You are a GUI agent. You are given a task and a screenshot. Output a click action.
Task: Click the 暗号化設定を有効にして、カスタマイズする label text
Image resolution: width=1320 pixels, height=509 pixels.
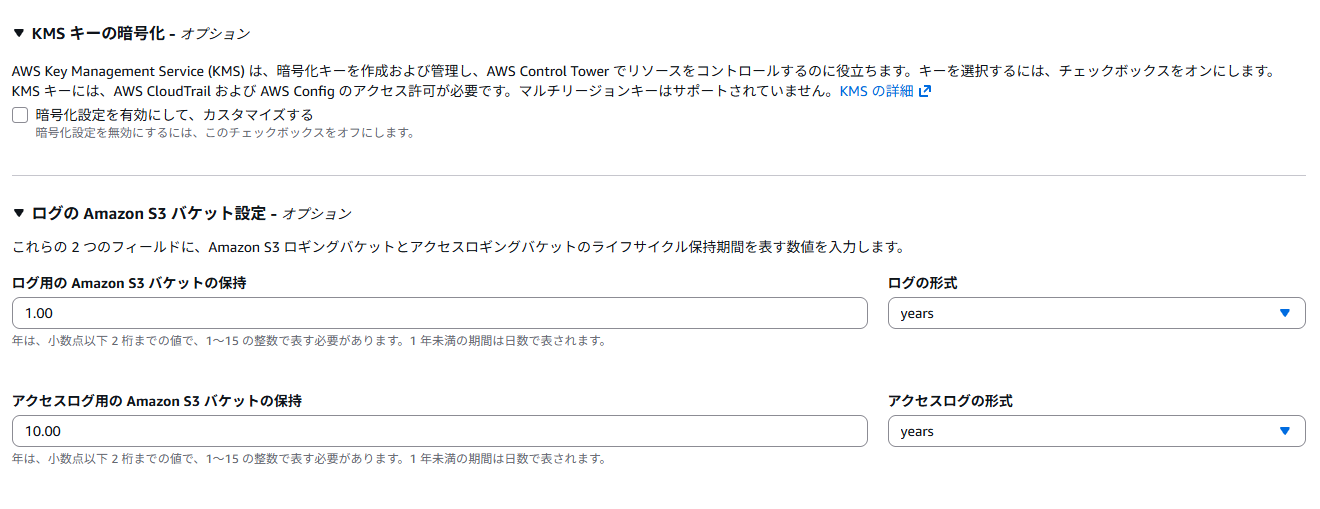coord(174,115)
